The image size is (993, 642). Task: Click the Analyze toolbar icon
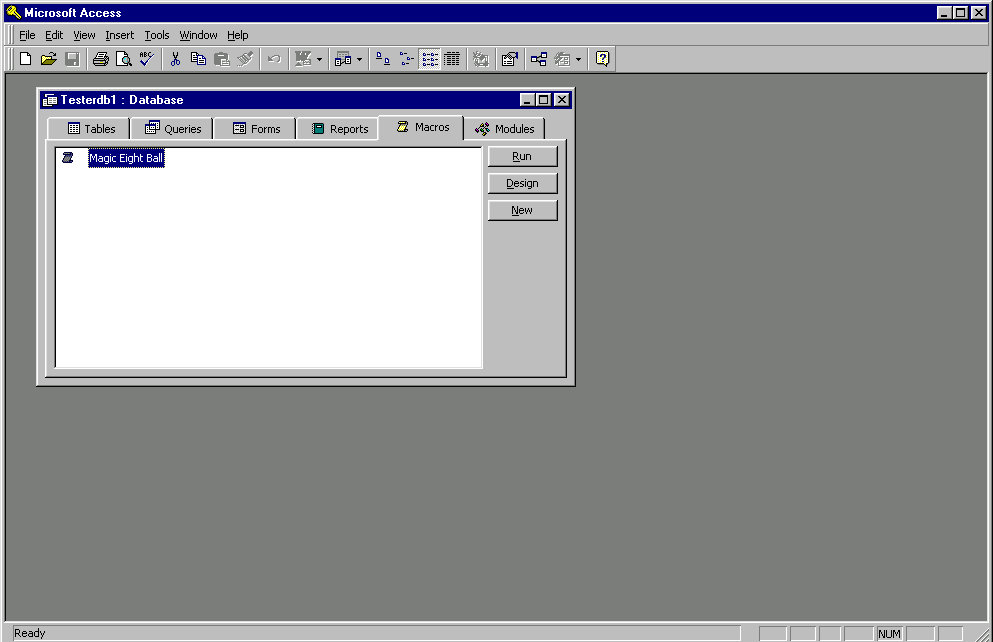(343, 59)
